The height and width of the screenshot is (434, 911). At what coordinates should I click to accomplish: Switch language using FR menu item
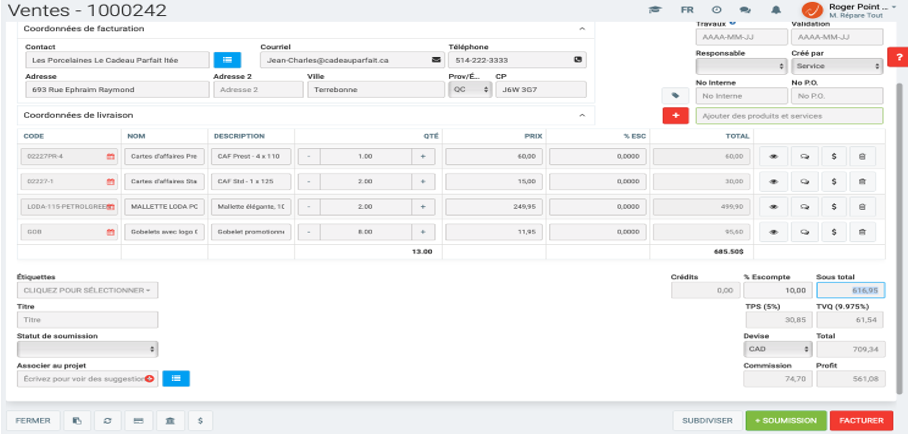point(687,9)
